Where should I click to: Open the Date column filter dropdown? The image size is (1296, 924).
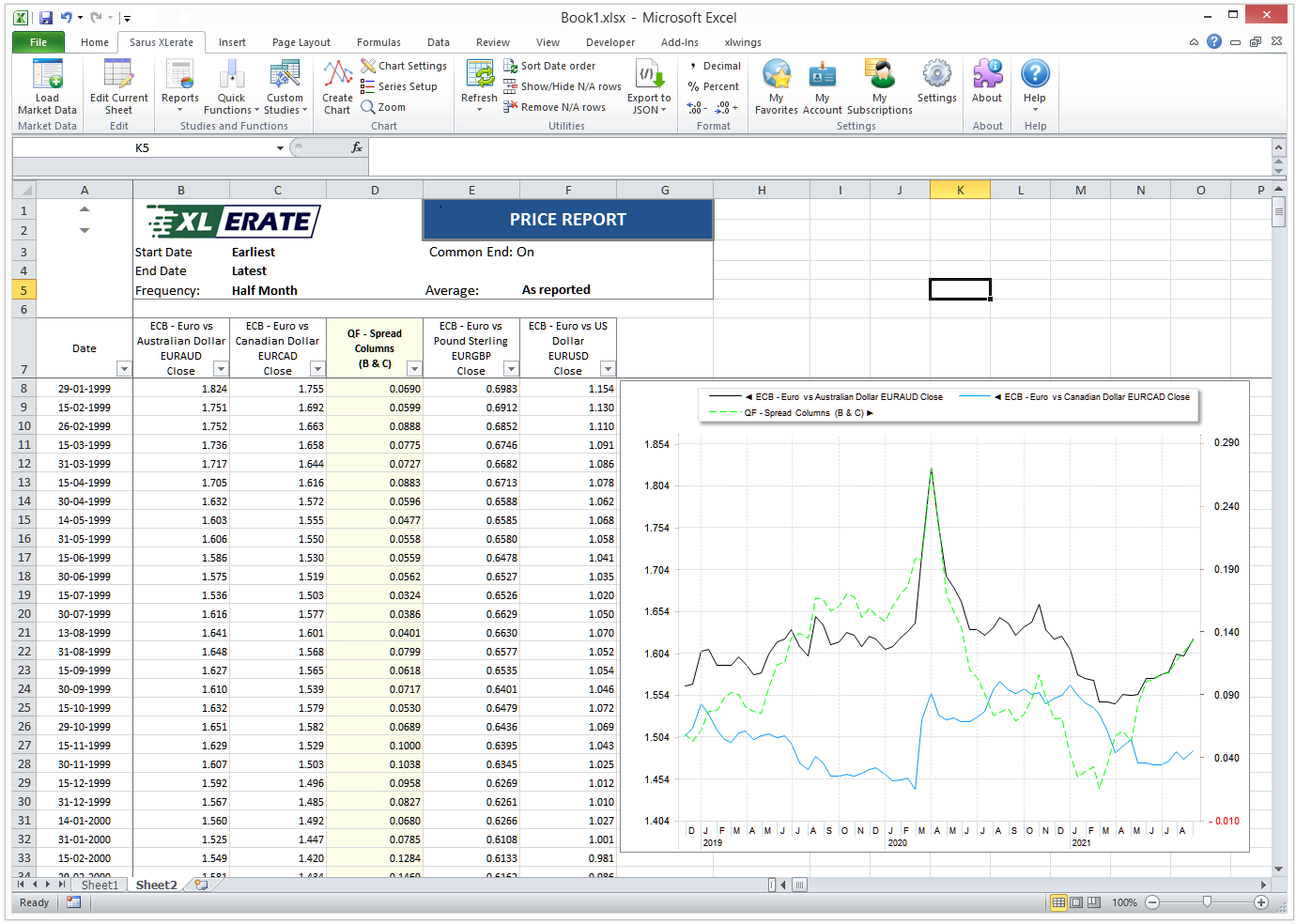click(123, 369)
